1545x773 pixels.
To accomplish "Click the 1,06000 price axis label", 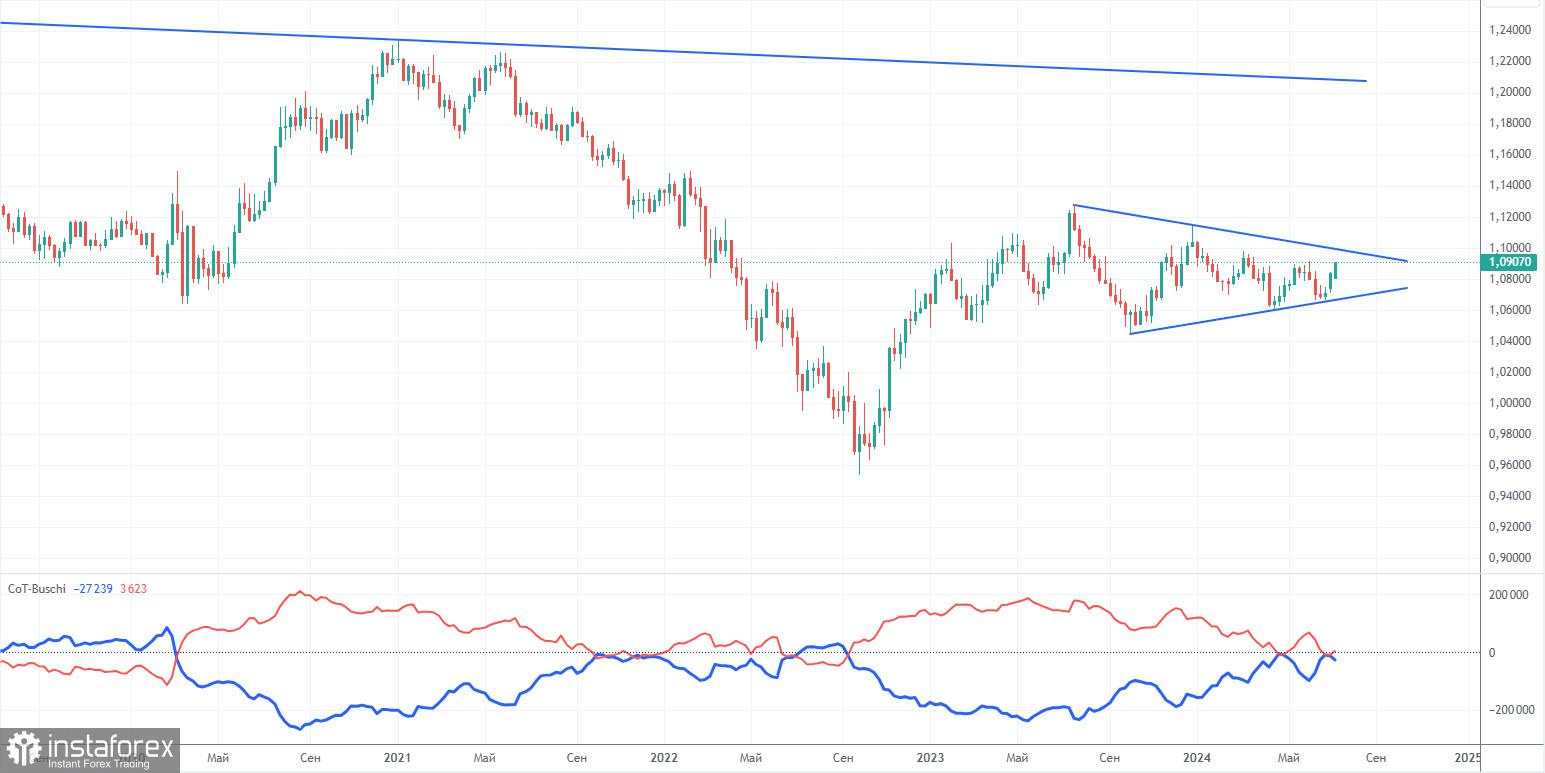I will 1510,310.
